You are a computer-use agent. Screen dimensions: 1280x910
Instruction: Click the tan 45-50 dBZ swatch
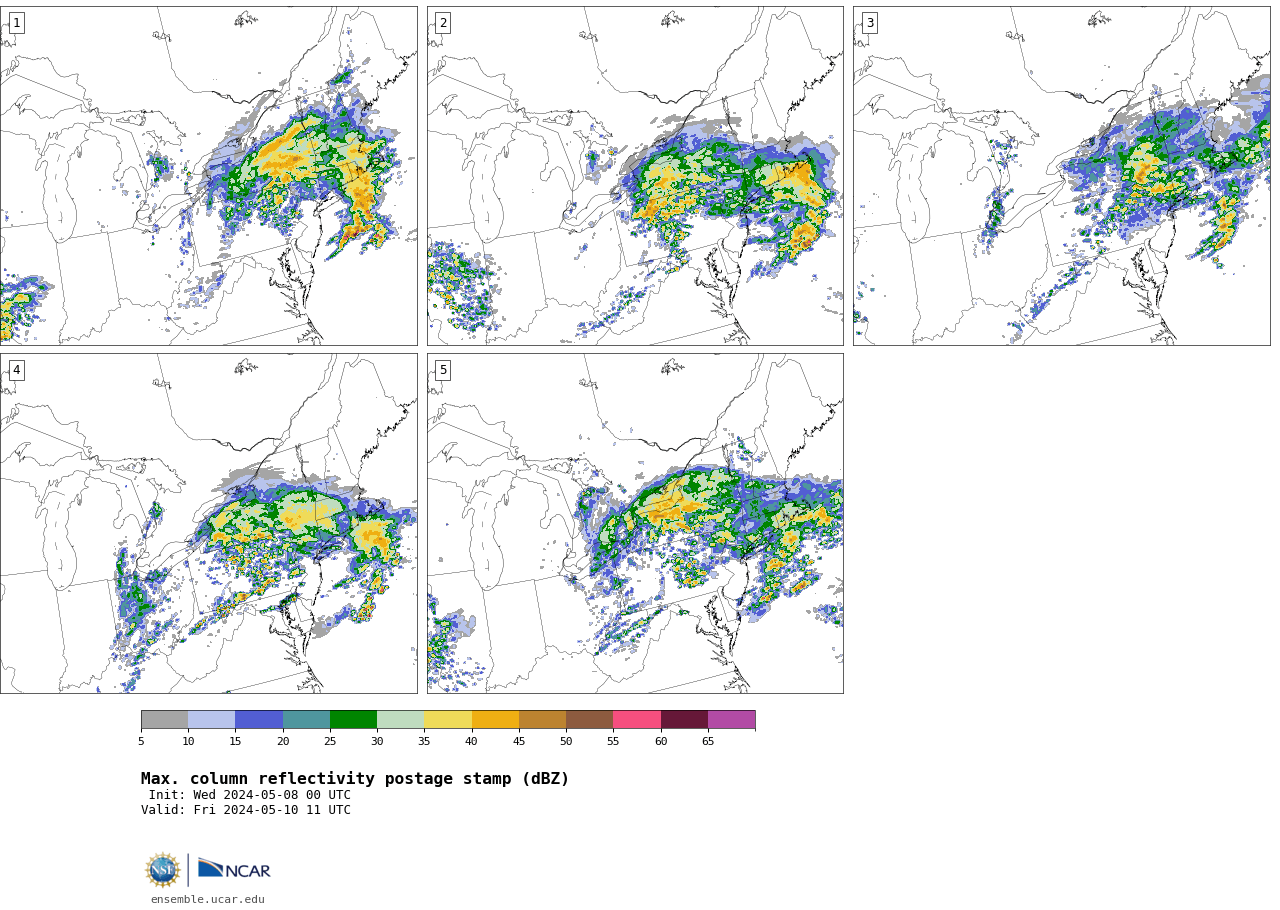click(542, 720)
